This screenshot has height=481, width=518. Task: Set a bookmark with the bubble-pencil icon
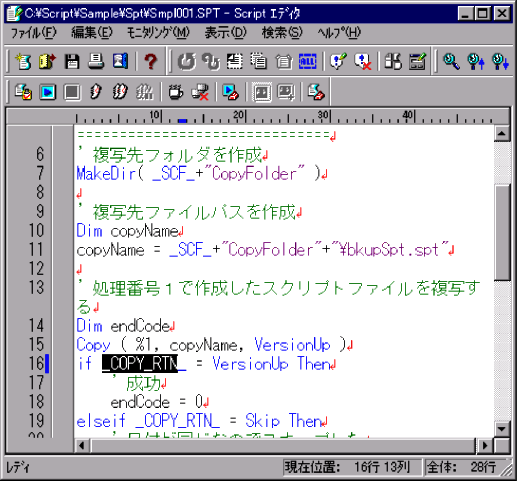338,61
